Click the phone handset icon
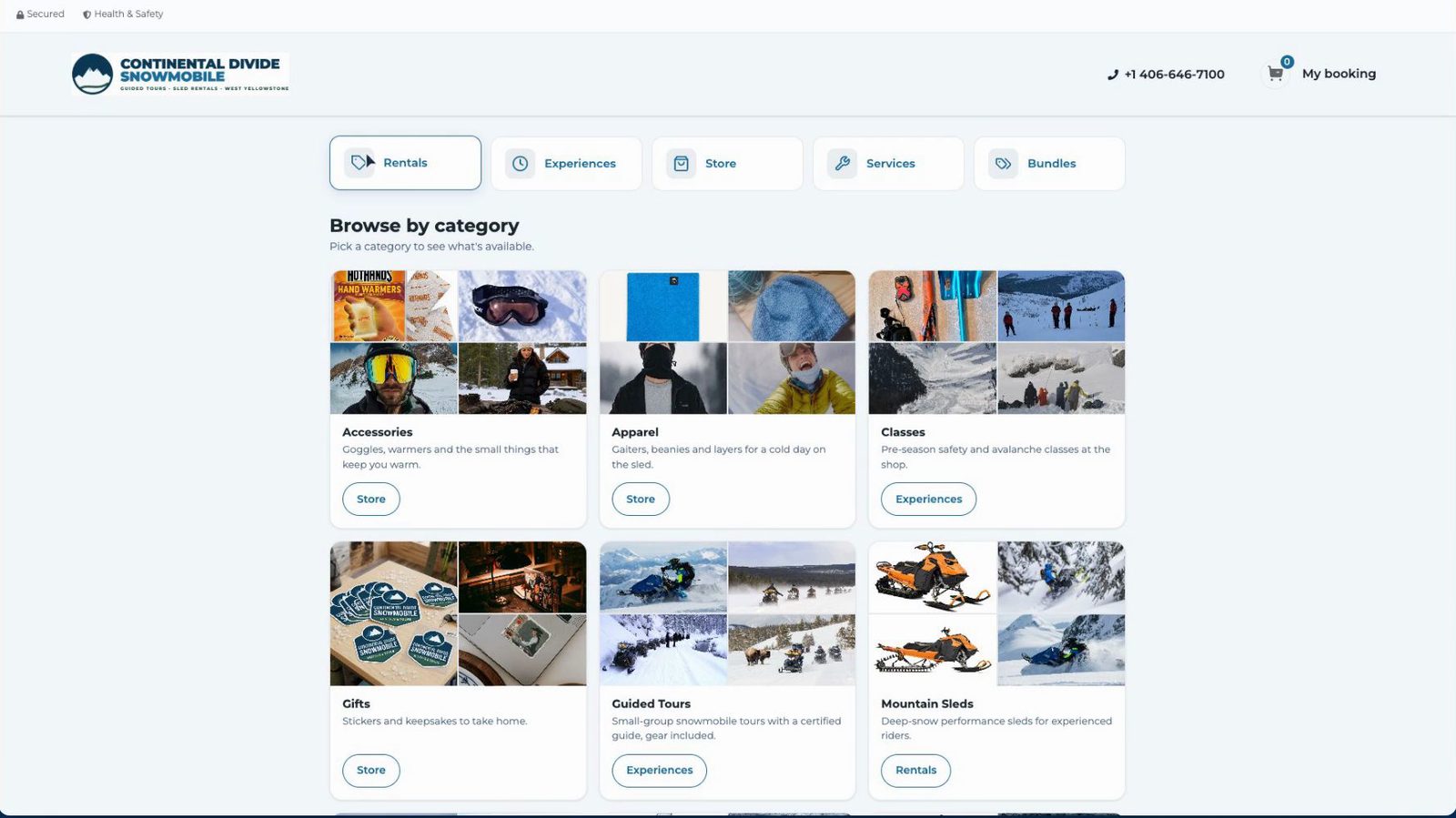 tap(1112, 75)
